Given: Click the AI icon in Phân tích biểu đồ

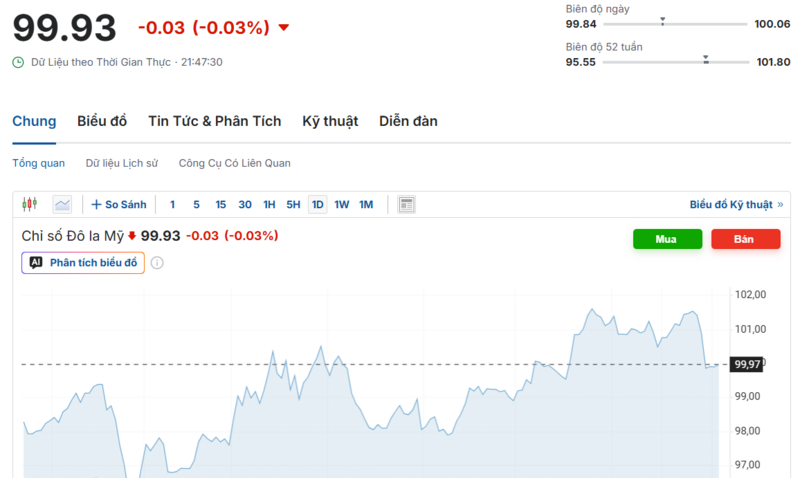Looking at the screenshot, I should 36,263.
